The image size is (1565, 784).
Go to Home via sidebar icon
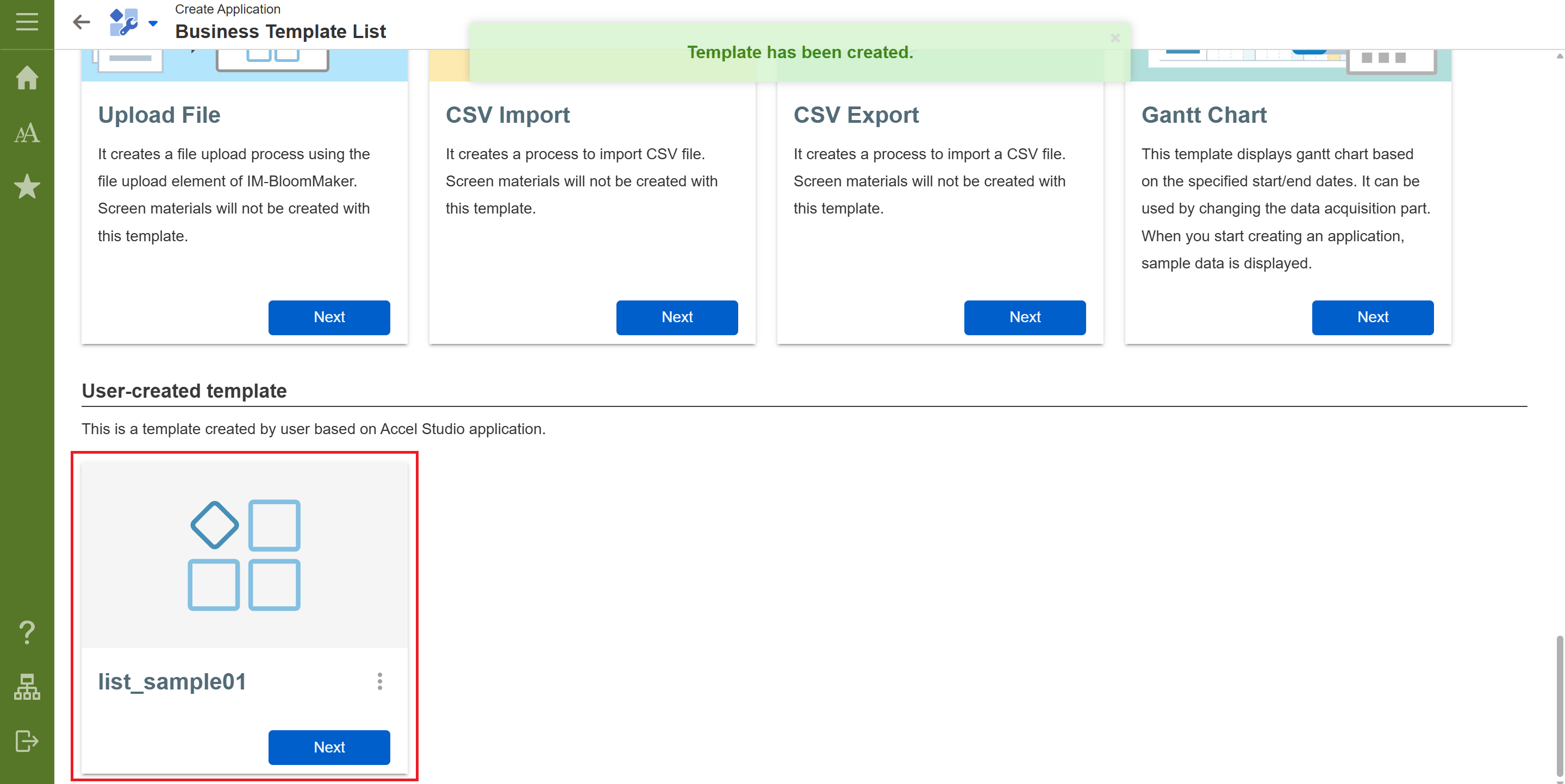coord(27,78)
